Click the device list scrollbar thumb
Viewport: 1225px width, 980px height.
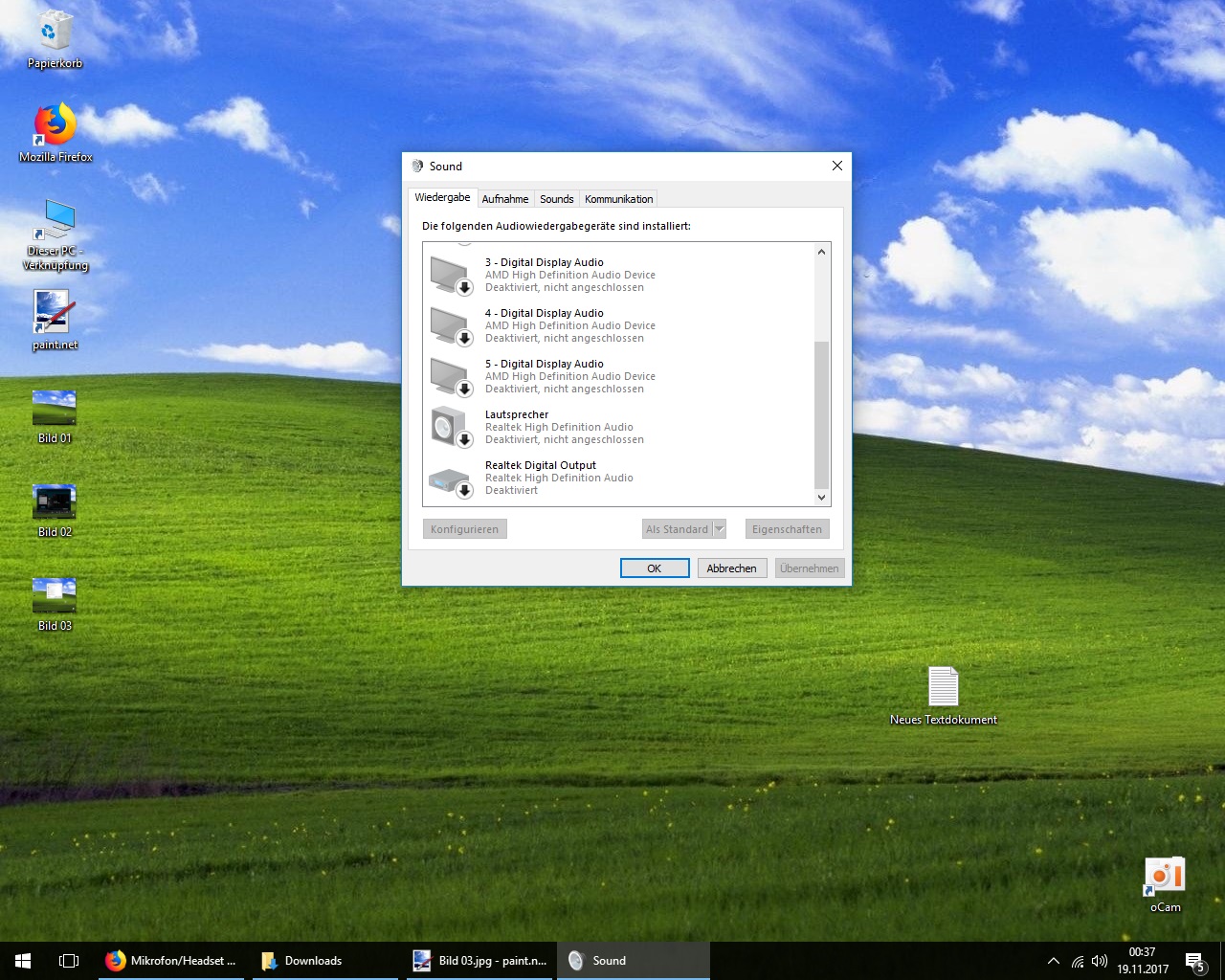pos(821,414)
